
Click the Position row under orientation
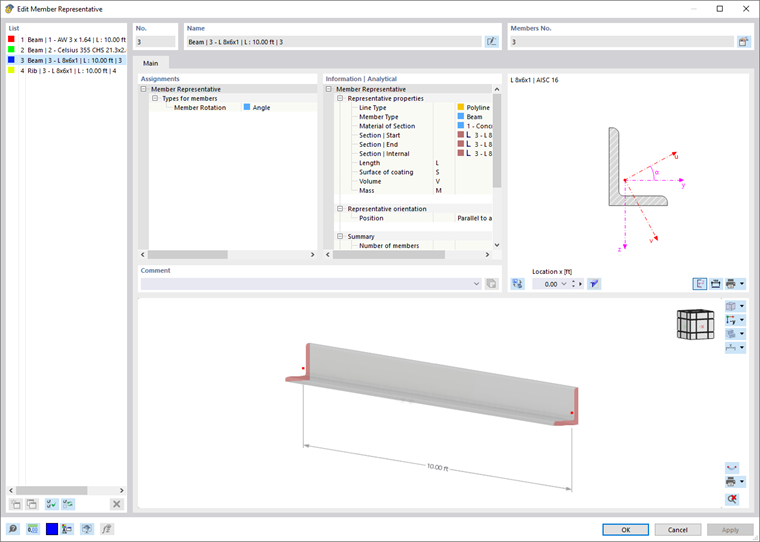tap(413, 218)
